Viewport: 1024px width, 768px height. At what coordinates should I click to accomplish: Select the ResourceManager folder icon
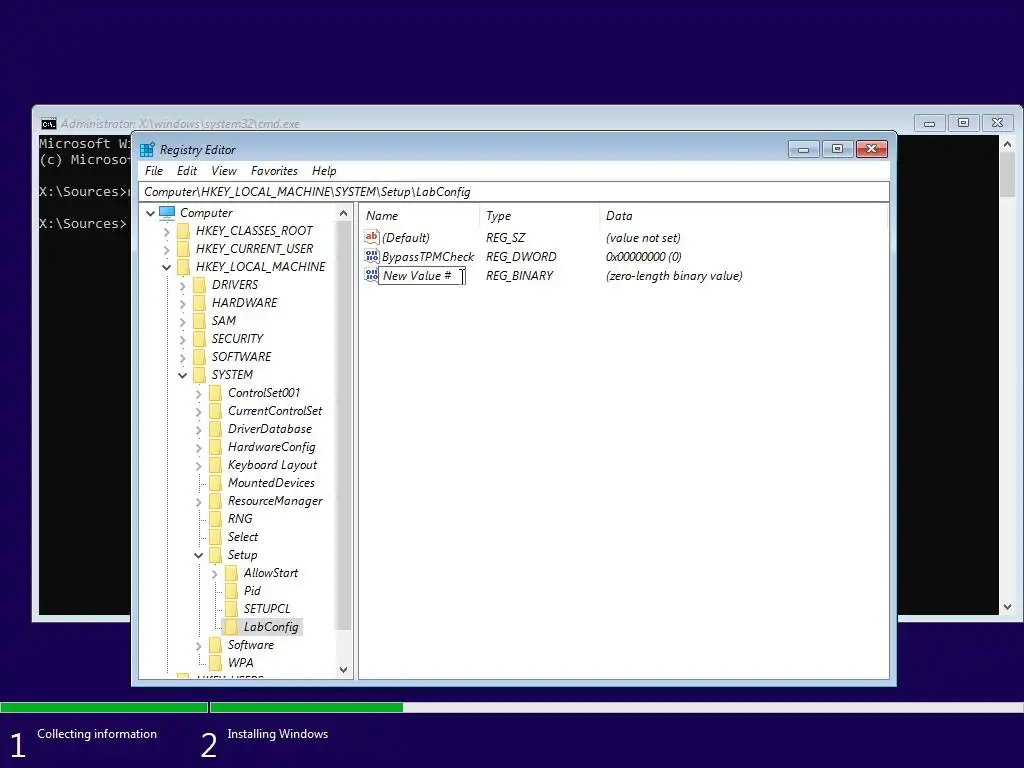click(216, 501)
